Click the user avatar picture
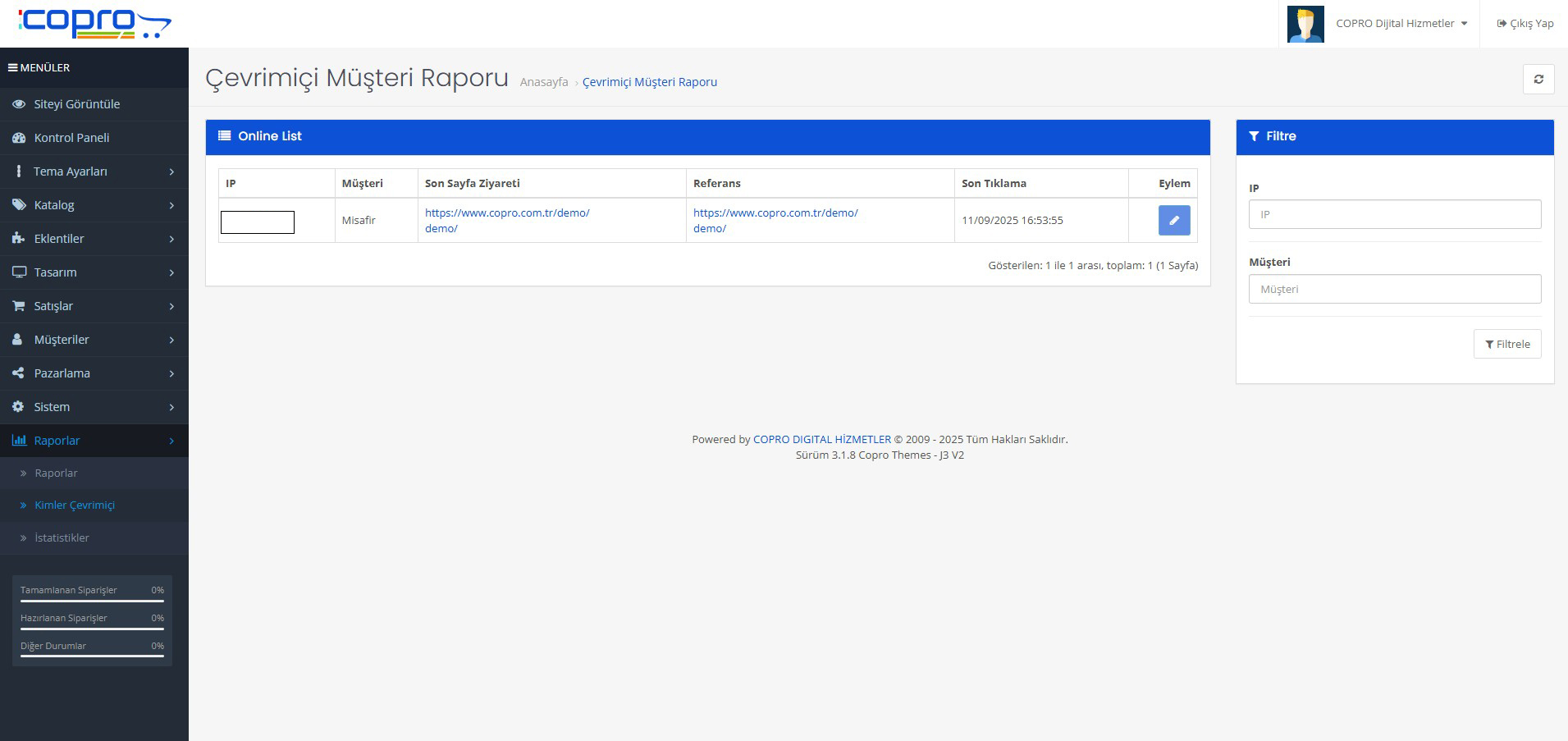 tap(1305, 24)
